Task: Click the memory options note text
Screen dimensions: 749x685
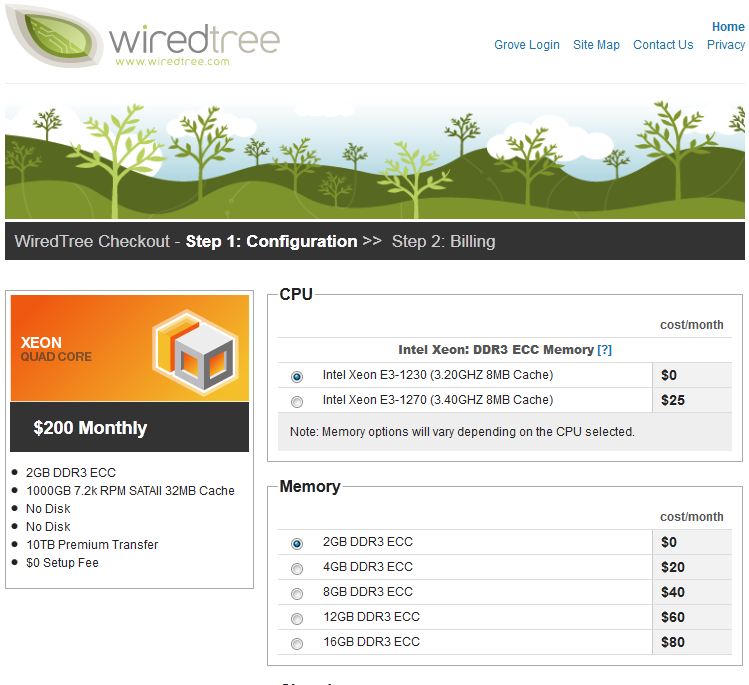Action: tap(462, 432)
